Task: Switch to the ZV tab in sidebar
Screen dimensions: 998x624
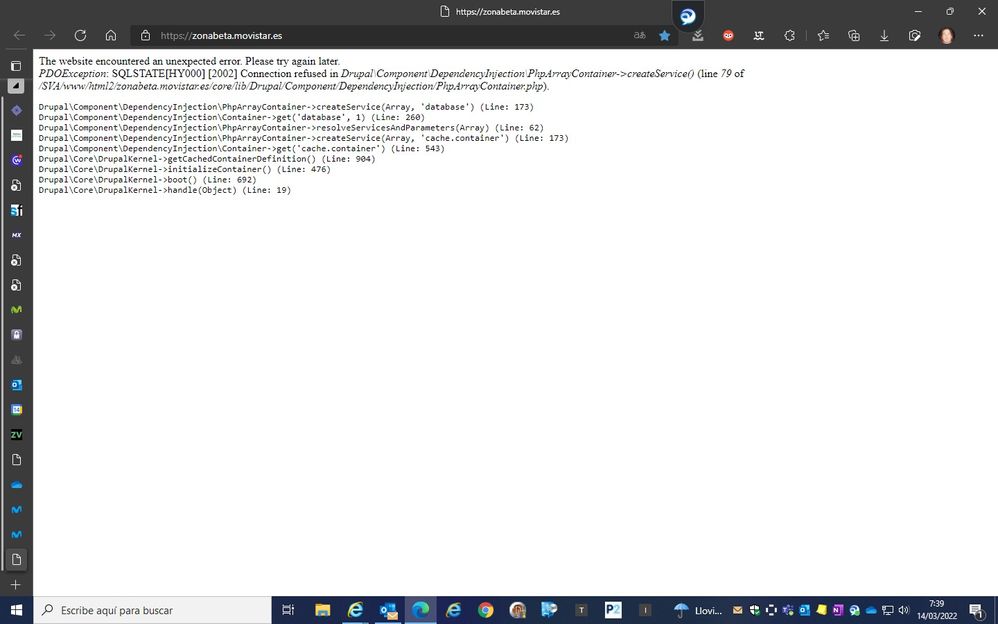Action: click(x=16, y=435)
